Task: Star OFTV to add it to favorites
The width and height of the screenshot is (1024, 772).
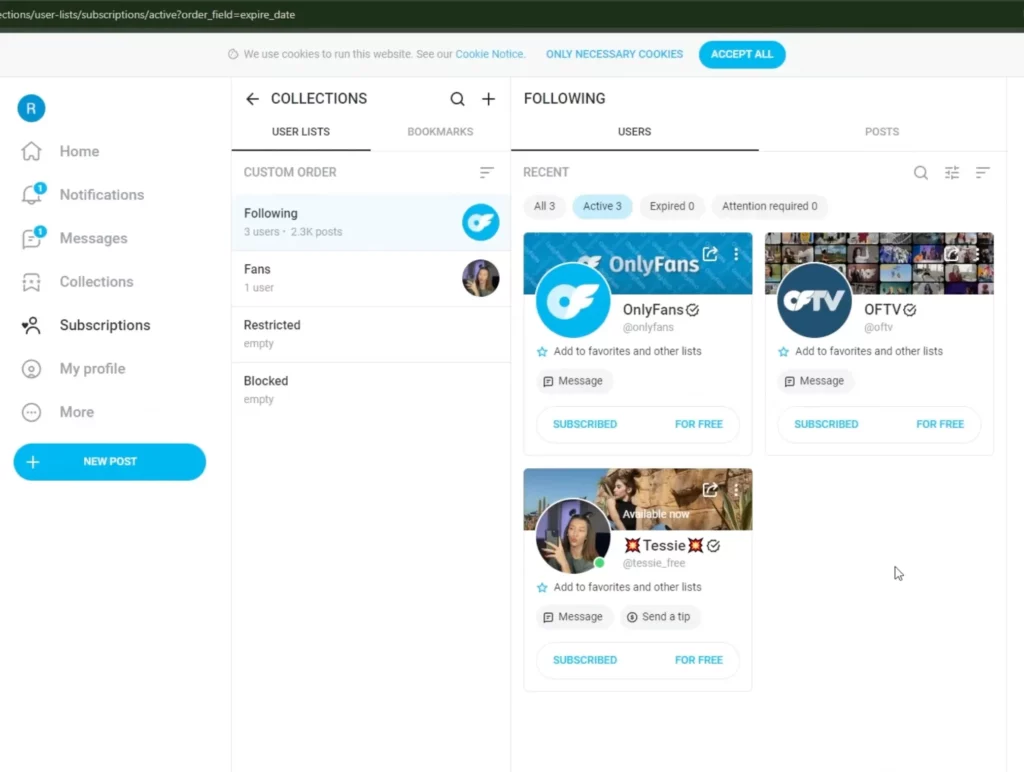Action: 782,351
